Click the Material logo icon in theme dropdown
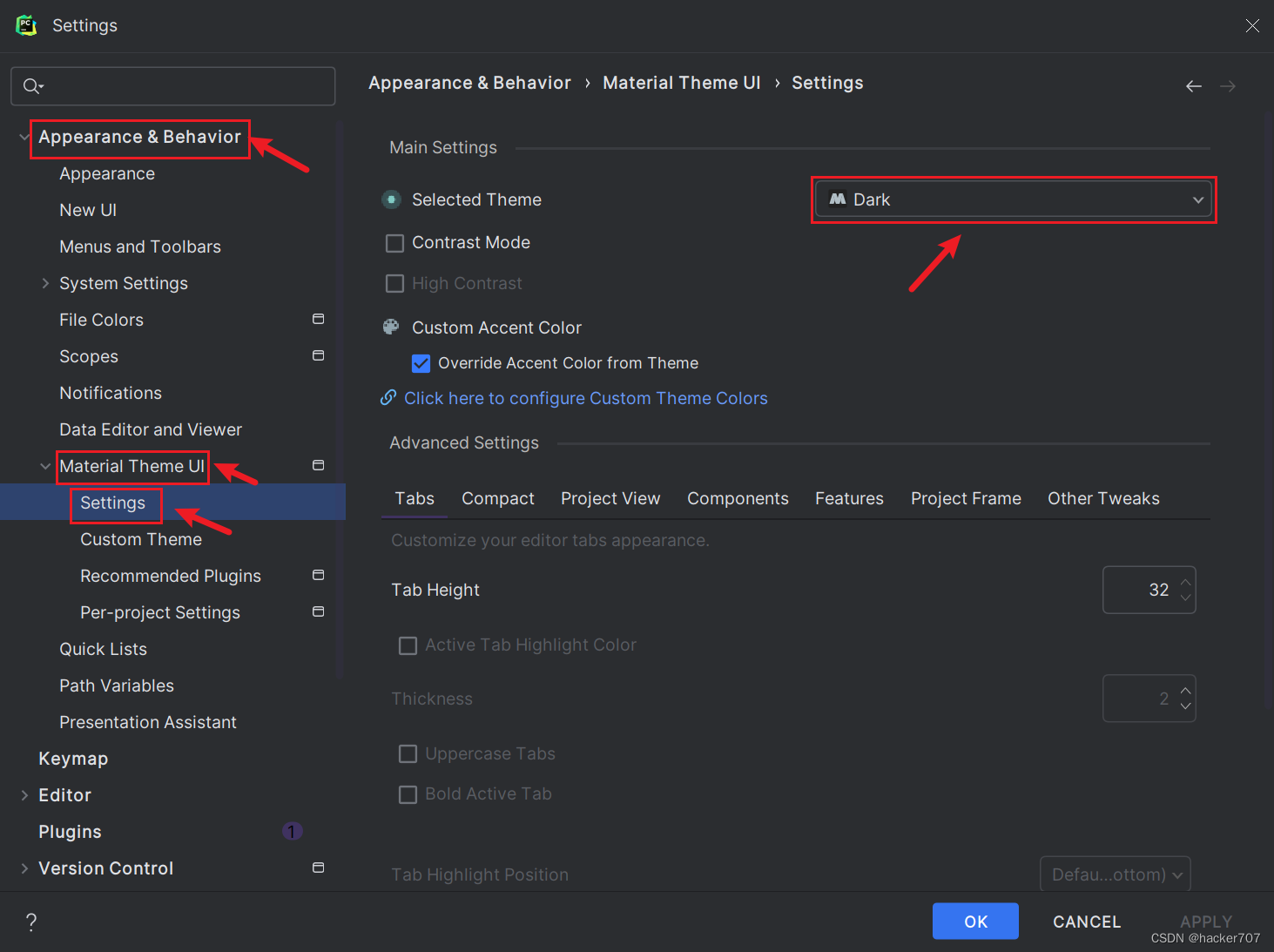Image resolution: width=1274 pixels, height=952 pixels. click(x=838, y=199)
